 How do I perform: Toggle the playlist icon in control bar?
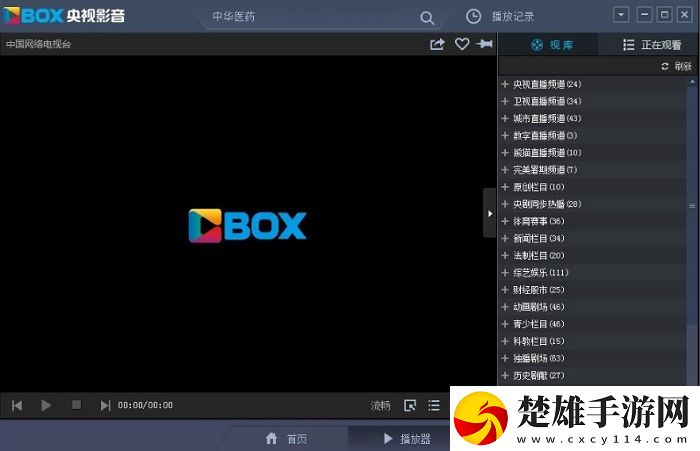point(434,405)
